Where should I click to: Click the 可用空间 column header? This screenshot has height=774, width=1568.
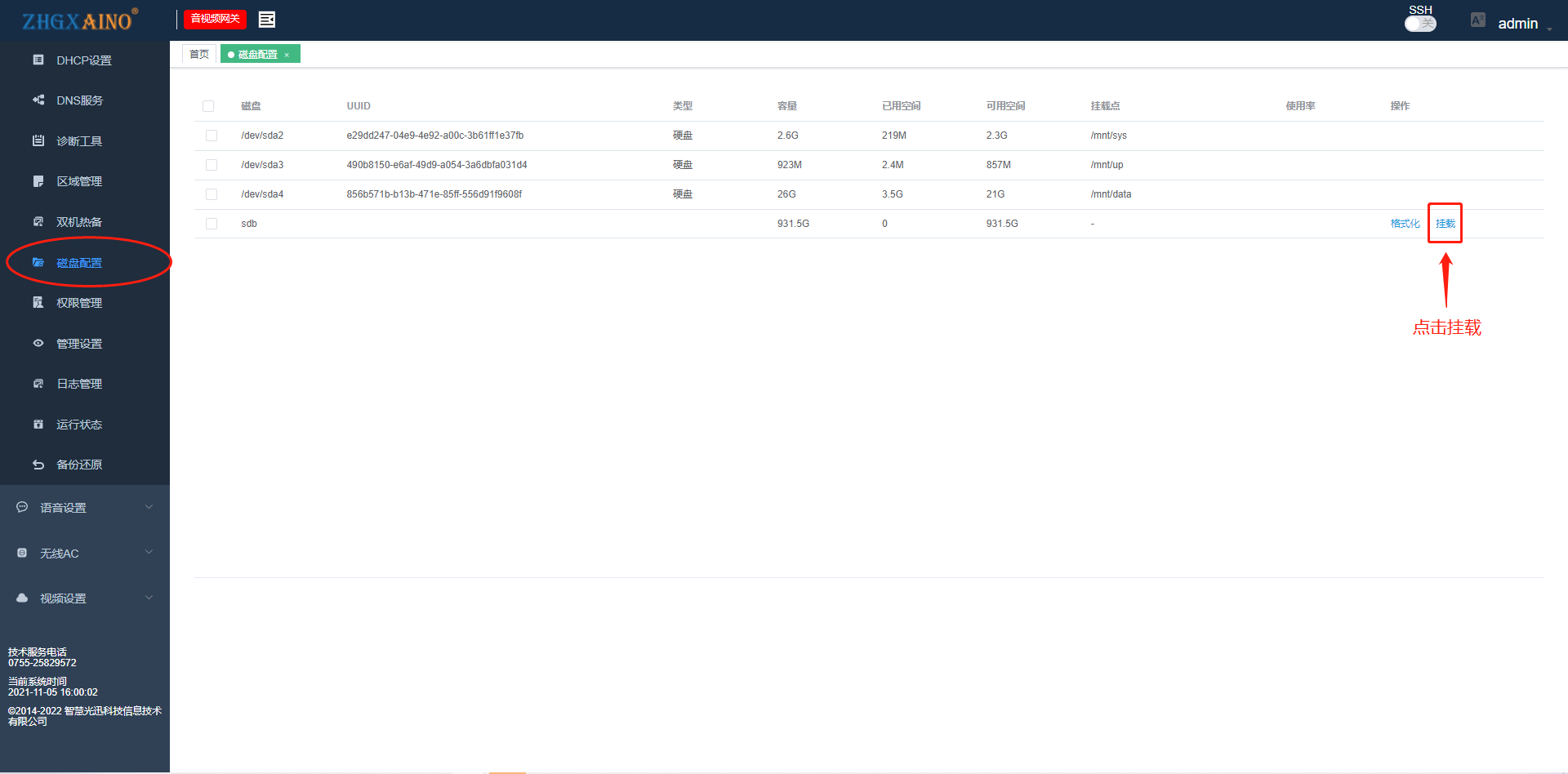tap(1005, 106)
